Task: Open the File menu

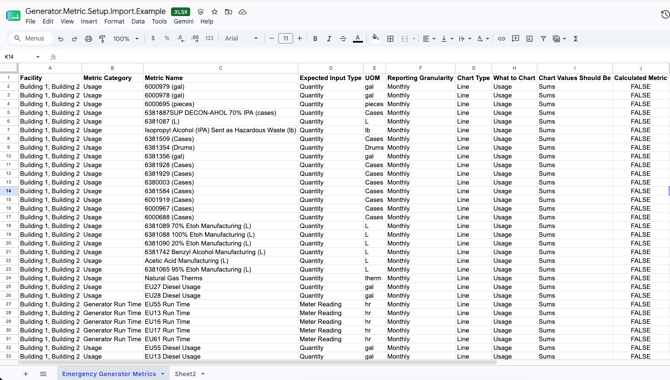Action: (x=30, y=21)
